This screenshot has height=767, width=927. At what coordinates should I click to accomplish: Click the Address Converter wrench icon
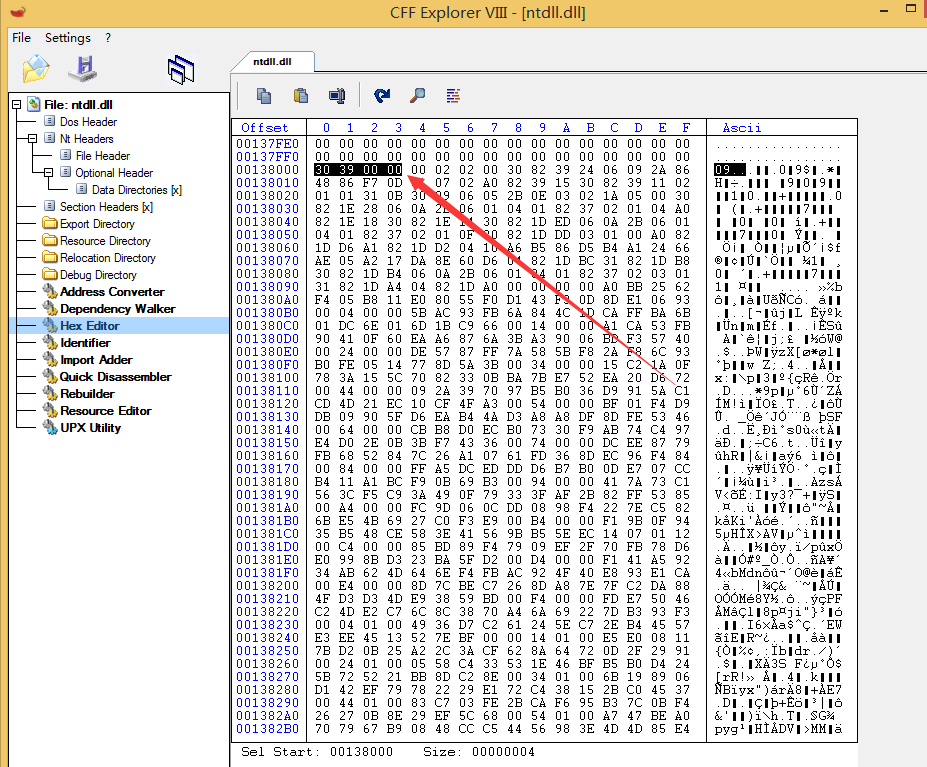tap(50, 292)
